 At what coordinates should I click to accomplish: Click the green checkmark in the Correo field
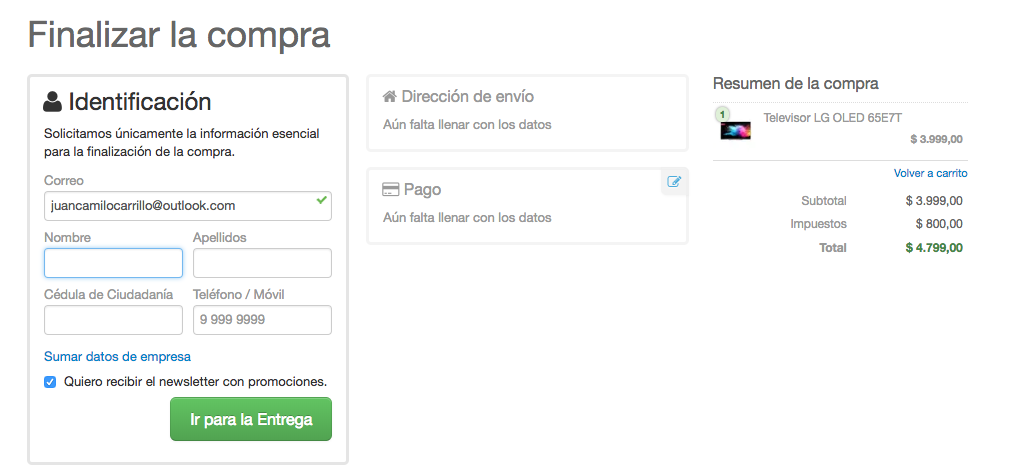(x=320, y=200)
